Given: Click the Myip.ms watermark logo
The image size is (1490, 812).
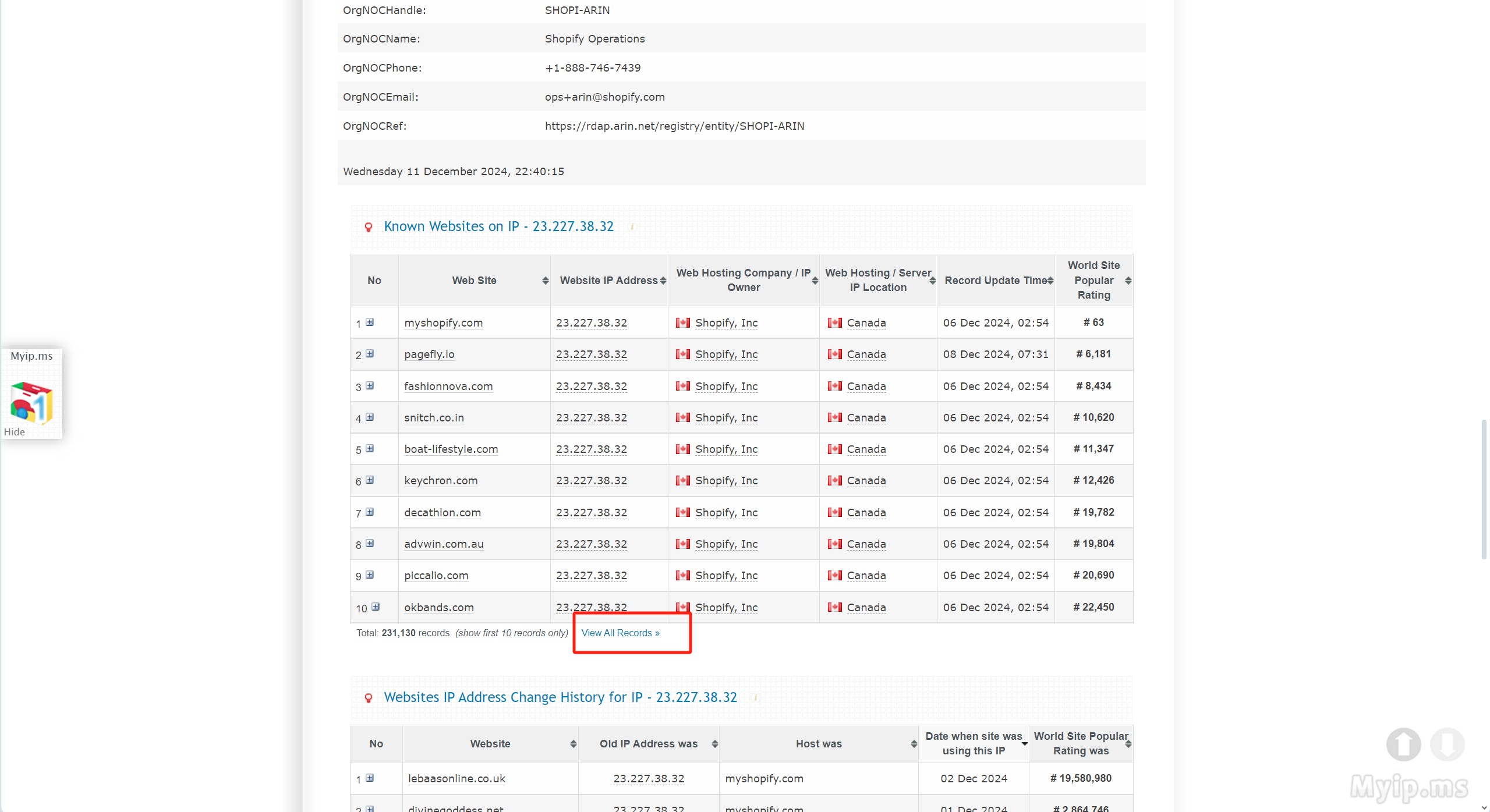Looking at the screenshot, I should (1409, 787).
